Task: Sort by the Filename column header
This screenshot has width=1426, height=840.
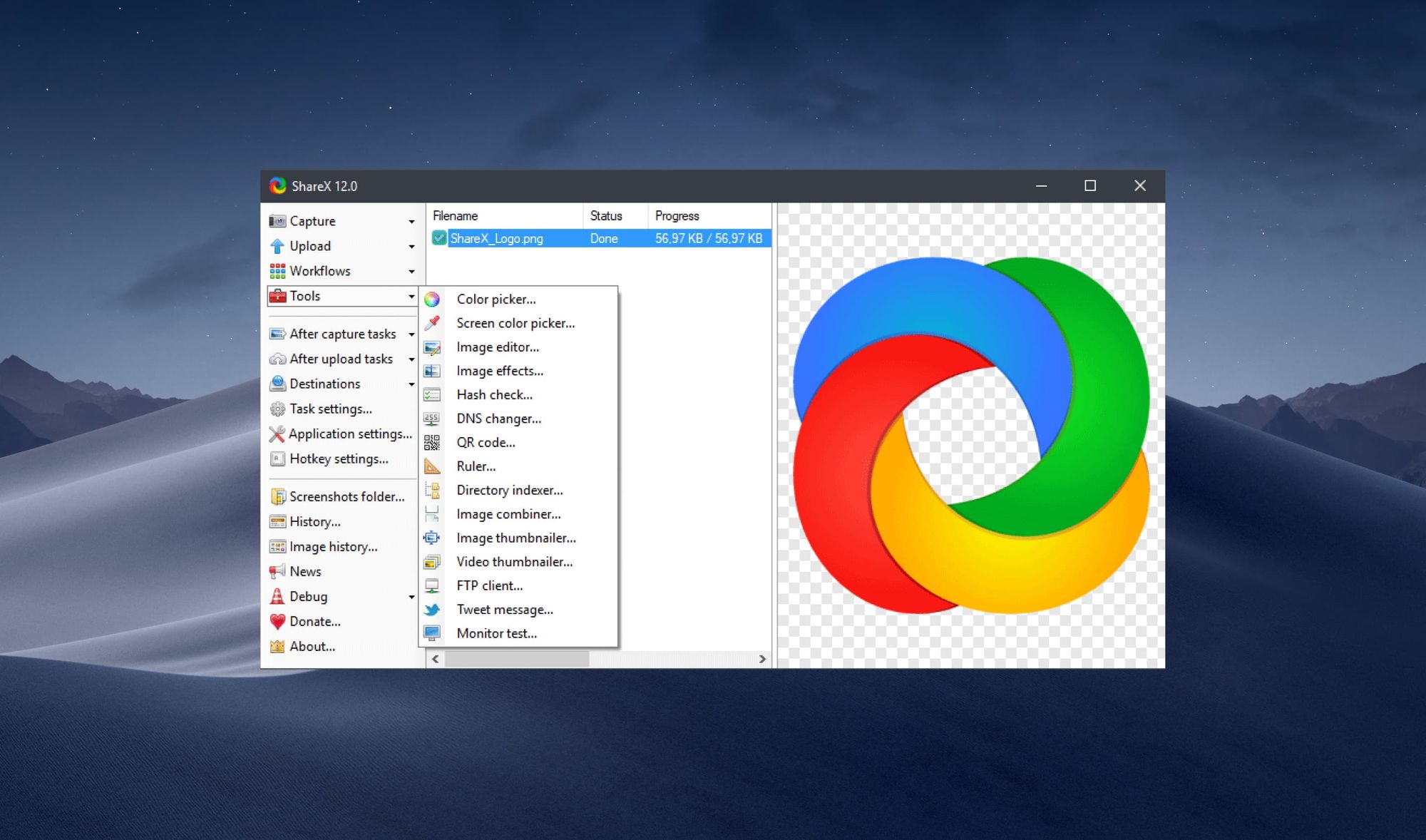Action: (x=505, y=215)
